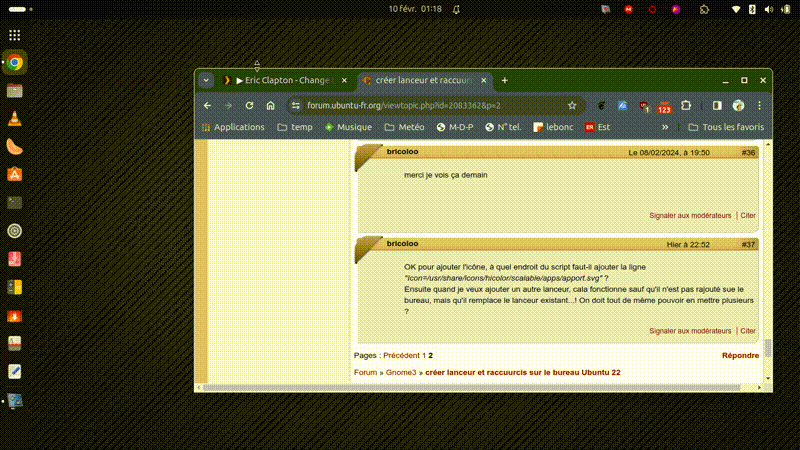Open the tab search dropdown arrow
The height and width of the screenshot is (450, 800).
(206, 80)
